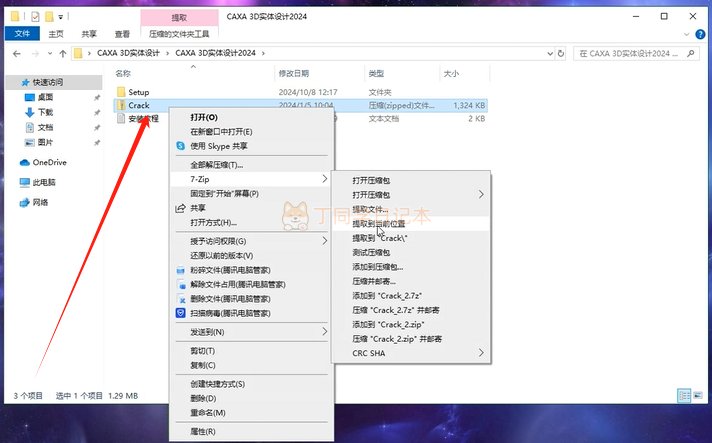Expand the CRC SHA submenu
Screen dimensions: 712x443
(411, 353)
